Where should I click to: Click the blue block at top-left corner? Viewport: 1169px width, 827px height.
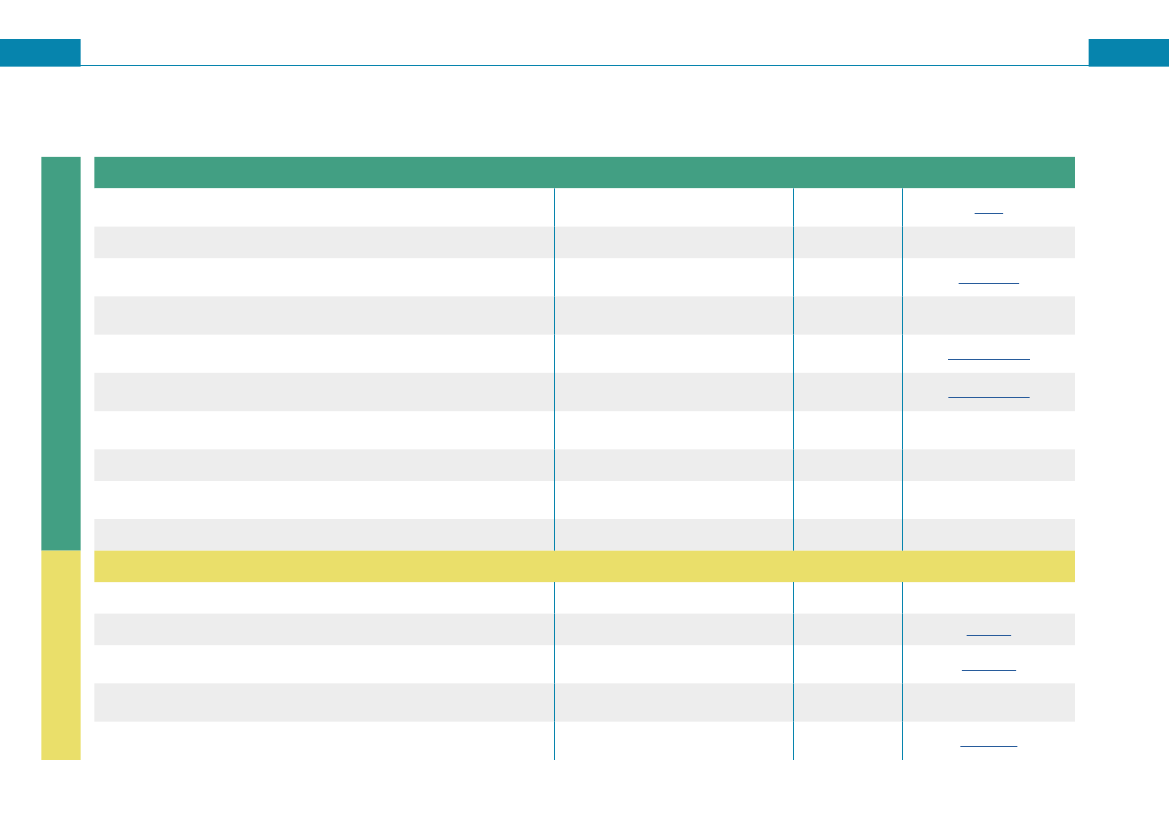[x=40, y=52]
